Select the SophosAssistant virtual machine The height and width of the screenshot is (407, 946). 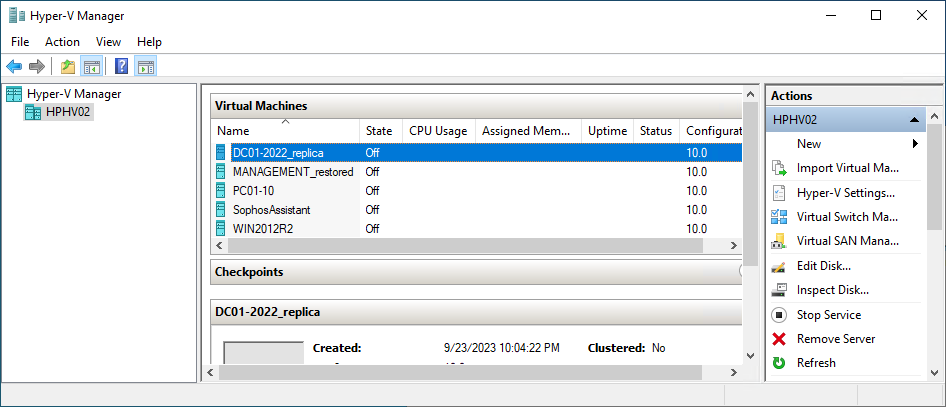pyautogui.click(x=271, y=210)
